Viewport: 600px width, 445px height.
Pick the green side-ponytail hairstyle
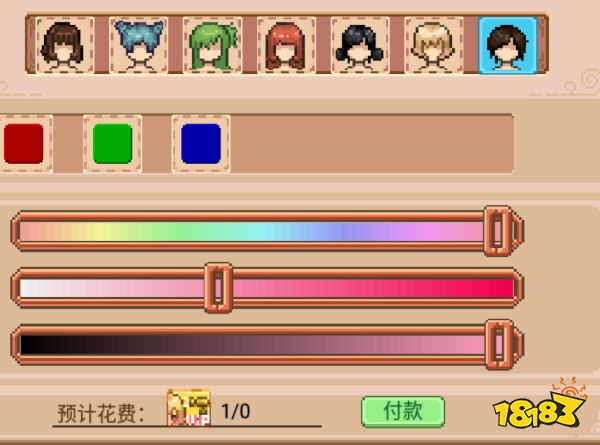[x=212, y=45]
